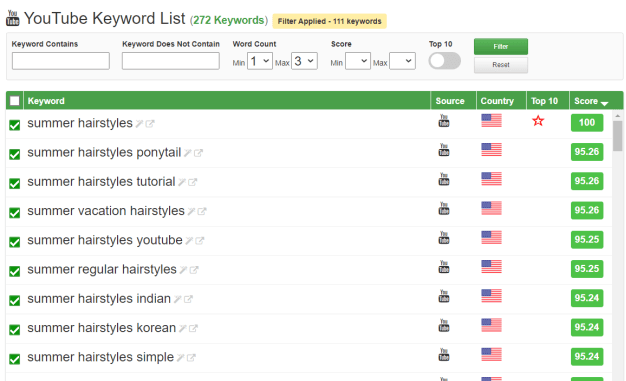
Task: Open external link for 'summer hairstyles youtube'
Action: [x=200, y=240]
